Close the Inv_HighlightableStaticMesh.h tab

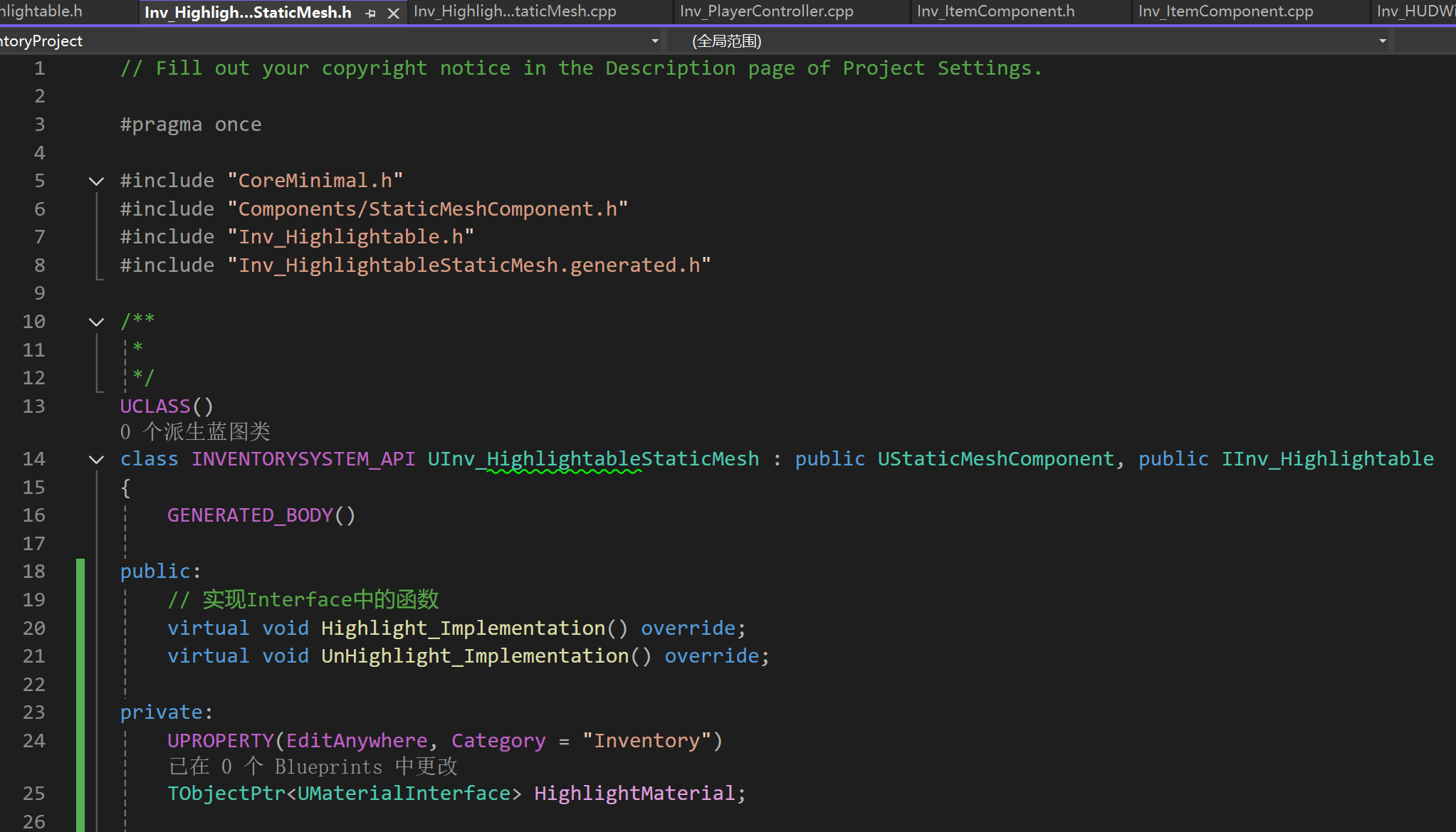click(393, 13)
